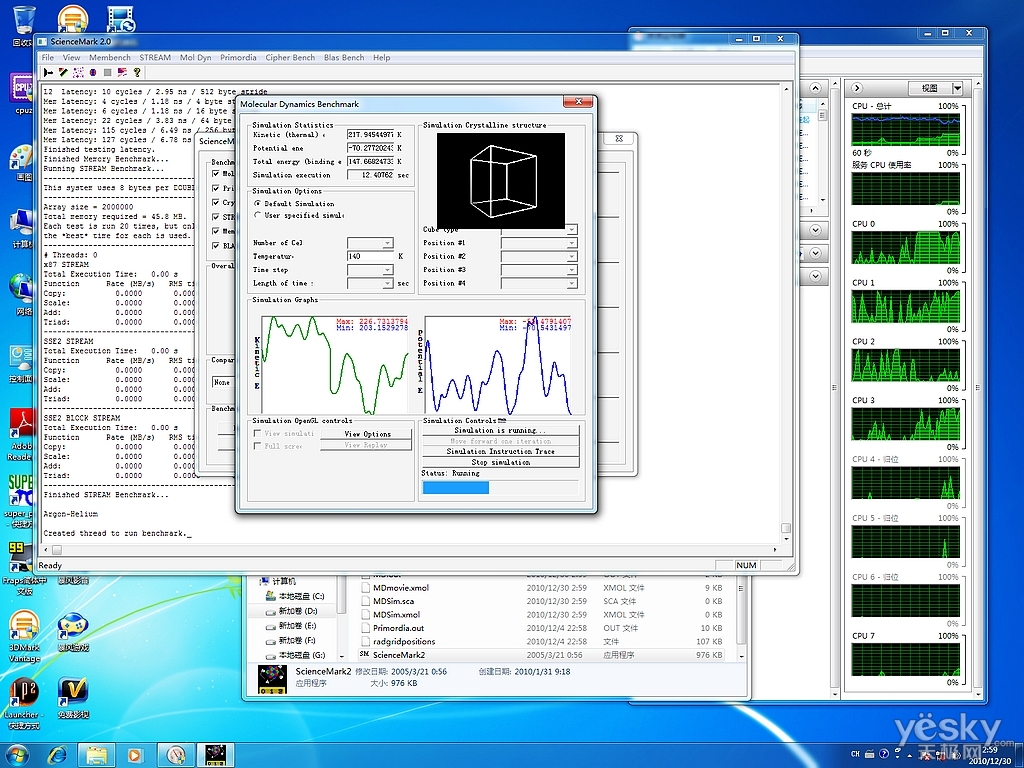Open Windows Media Player taskbar icon
Viewport: 1024px width, 768px height.
(x=135, y=756)
